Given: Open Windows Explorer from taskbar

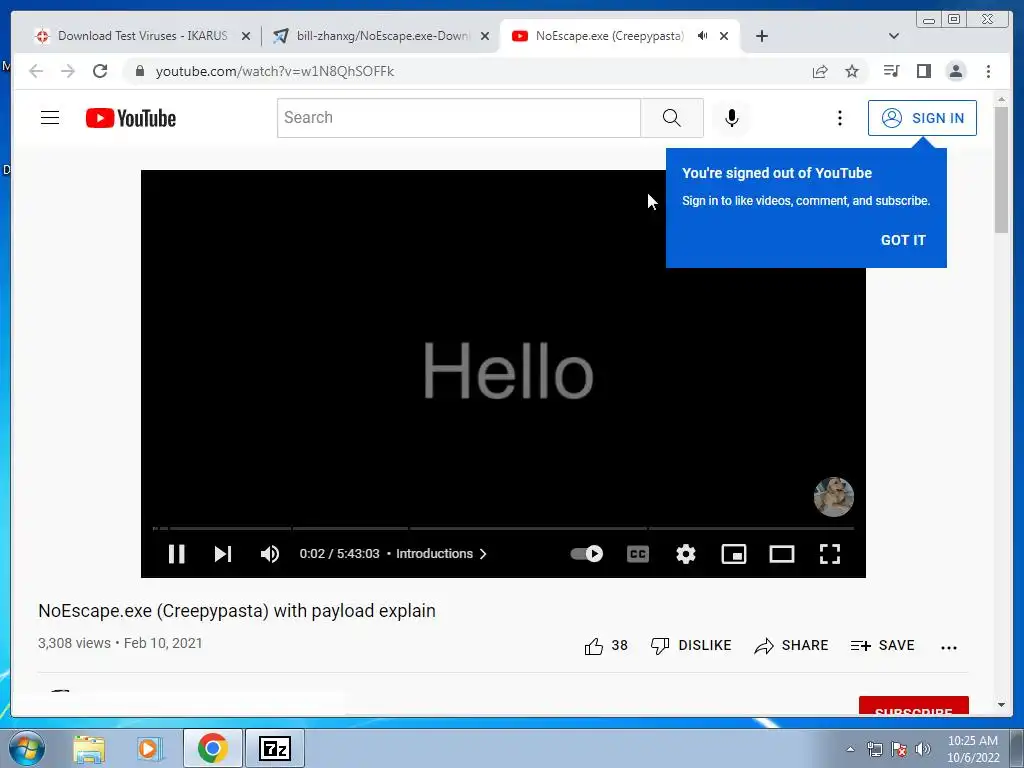Looking at the screenshot, I should point(89,749).
